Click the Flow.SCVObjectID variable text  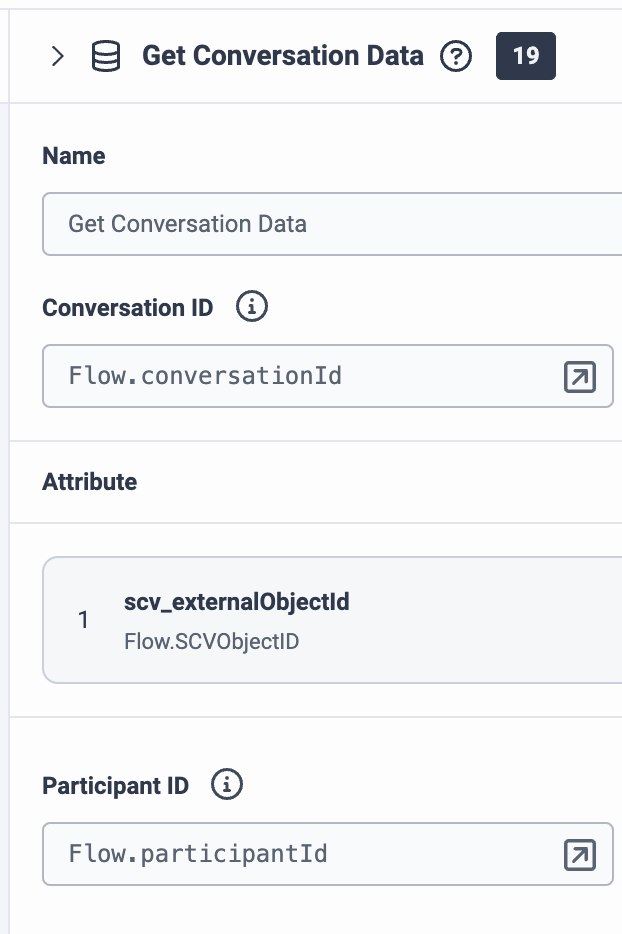212,642
